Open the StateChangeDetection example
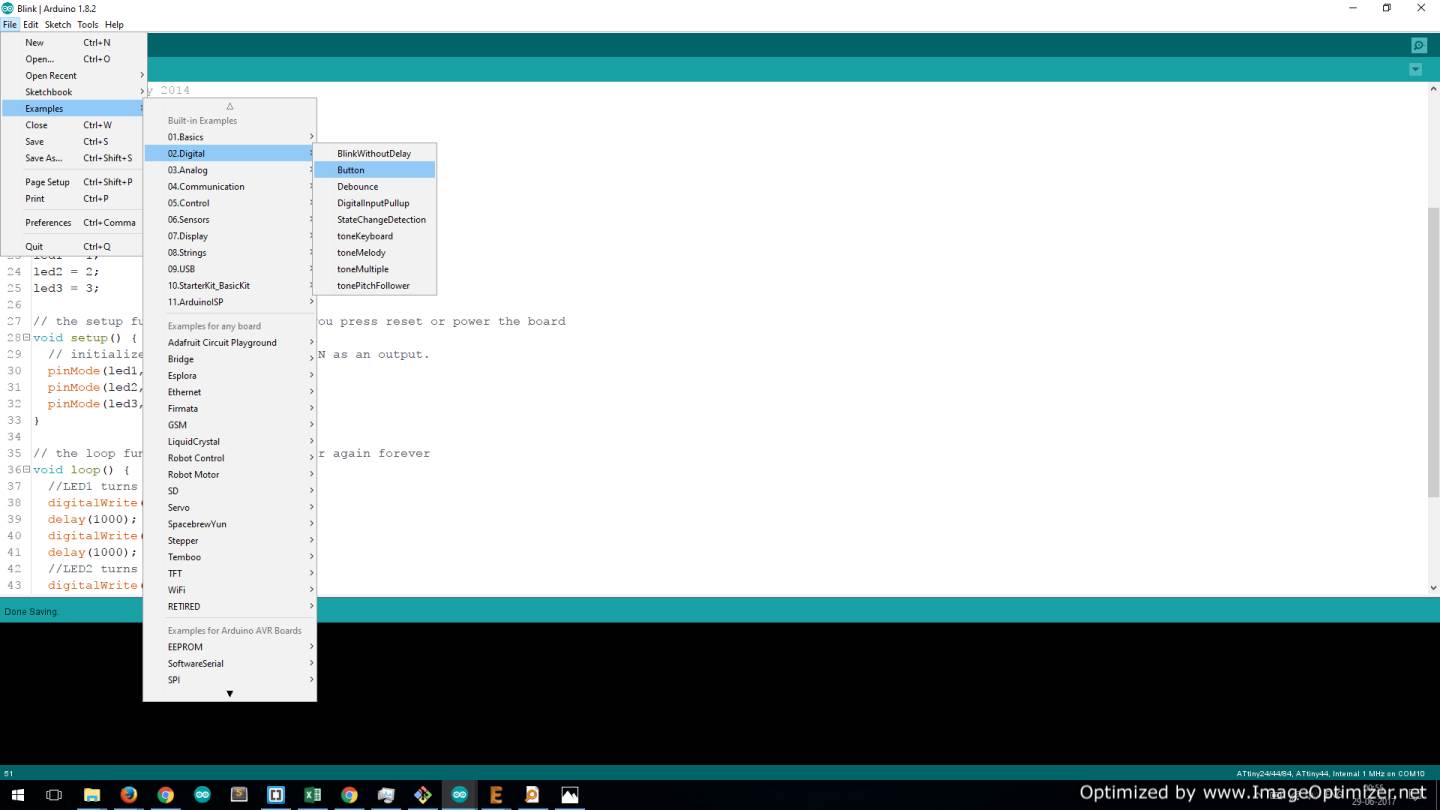Image resolution: width=1440 pixels, height=810 pixels. coord(375,219)
